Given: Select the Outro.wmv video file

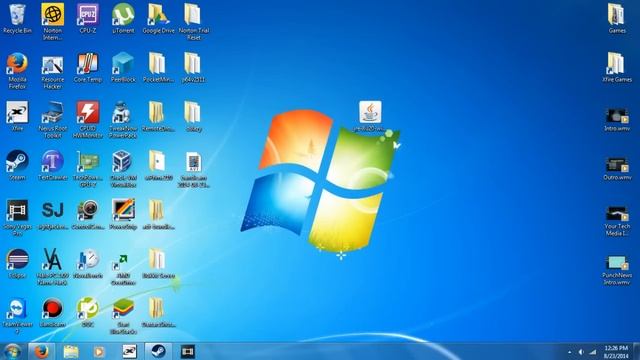Looking at the screenshot, I should [617, 168].
